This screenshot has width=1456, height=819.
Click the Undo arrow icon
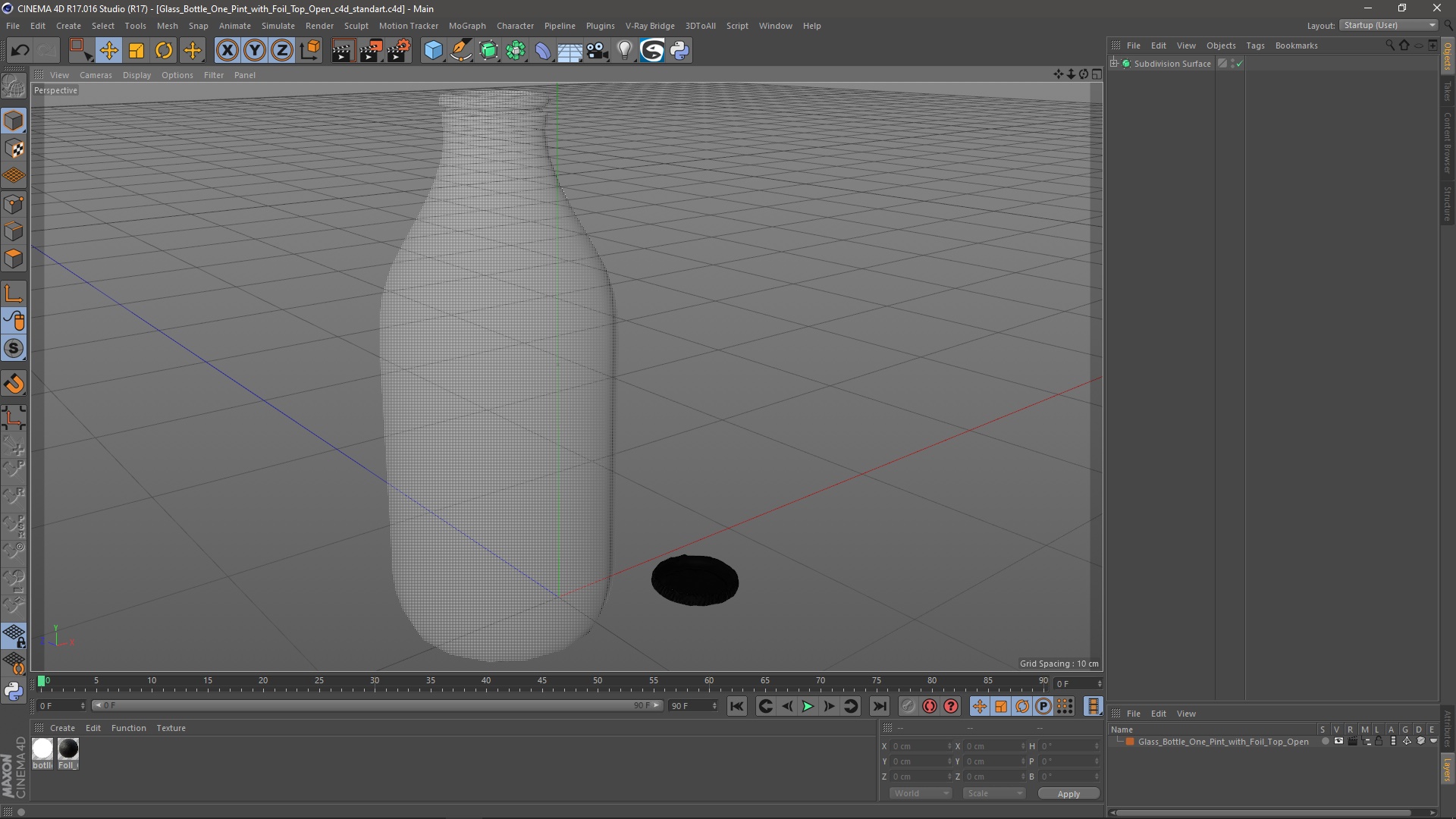tap(20, 51)
